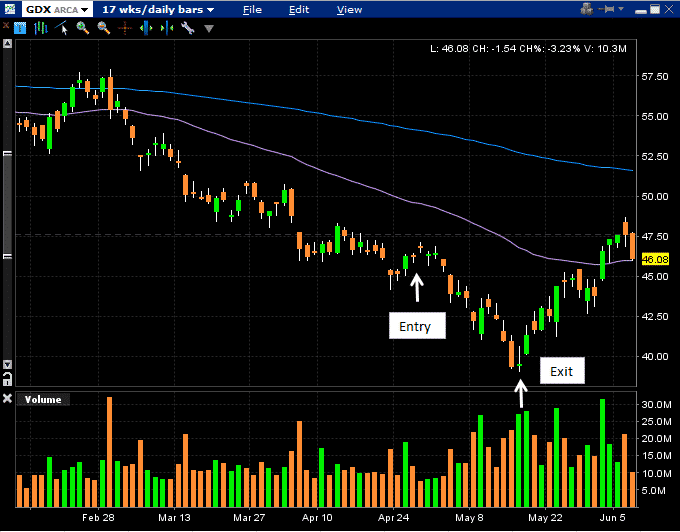Click the Volume panel label
Viewport: 680px width, 532px height.
point(43,399)
